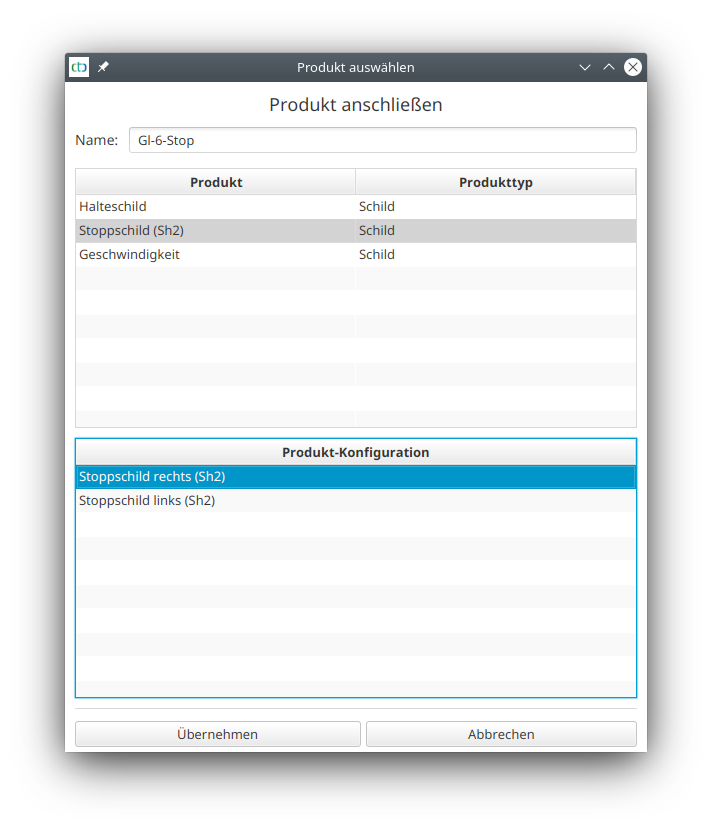Sort by the Produkt column header
Viewport: 712px width, 829px height.
tap(216, 182)
